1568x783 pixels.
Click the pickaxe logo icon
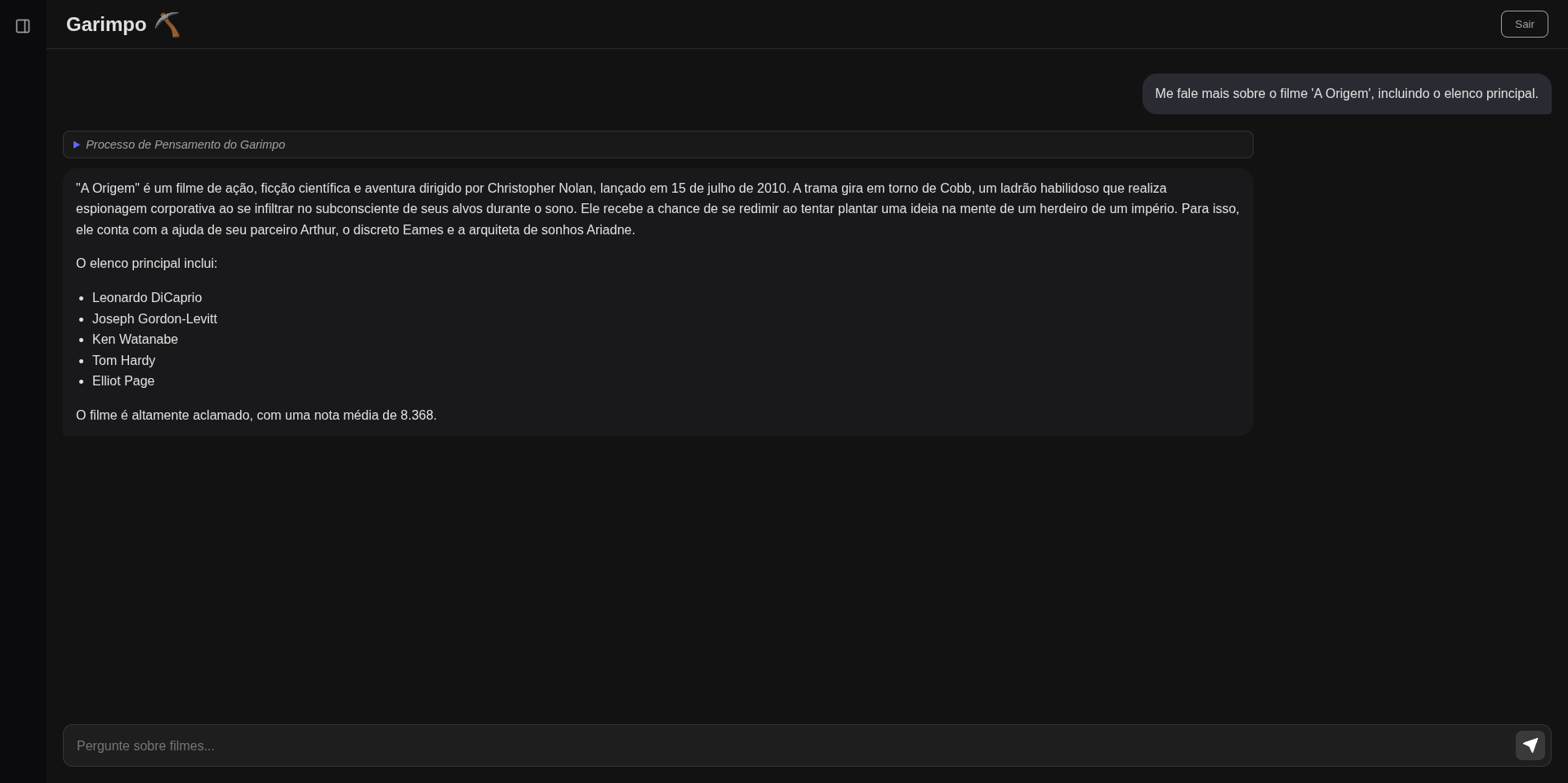pos(167,24)
